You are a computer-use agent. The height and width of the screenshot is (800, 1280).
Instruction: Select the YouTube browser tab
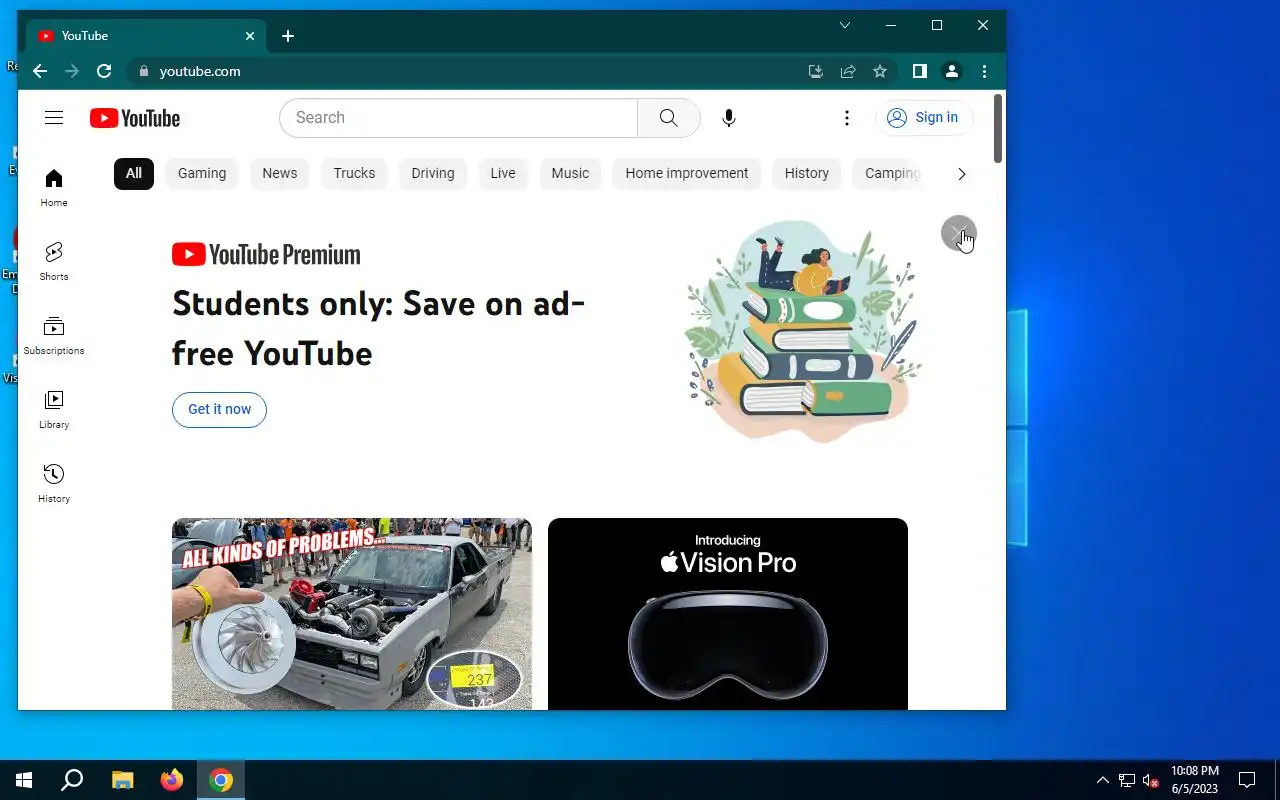click(146, 36)
